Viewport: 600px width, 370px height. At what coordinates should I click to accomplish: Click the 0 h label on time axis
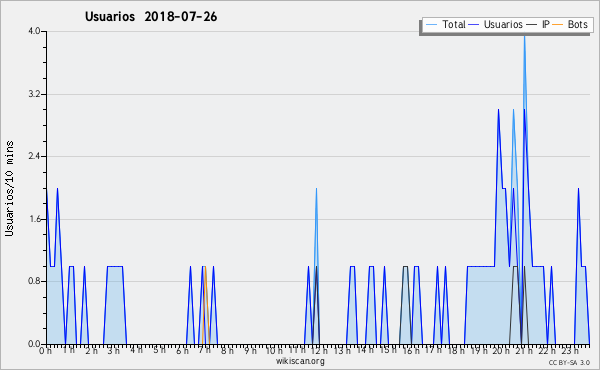click(x=46, y=351)
